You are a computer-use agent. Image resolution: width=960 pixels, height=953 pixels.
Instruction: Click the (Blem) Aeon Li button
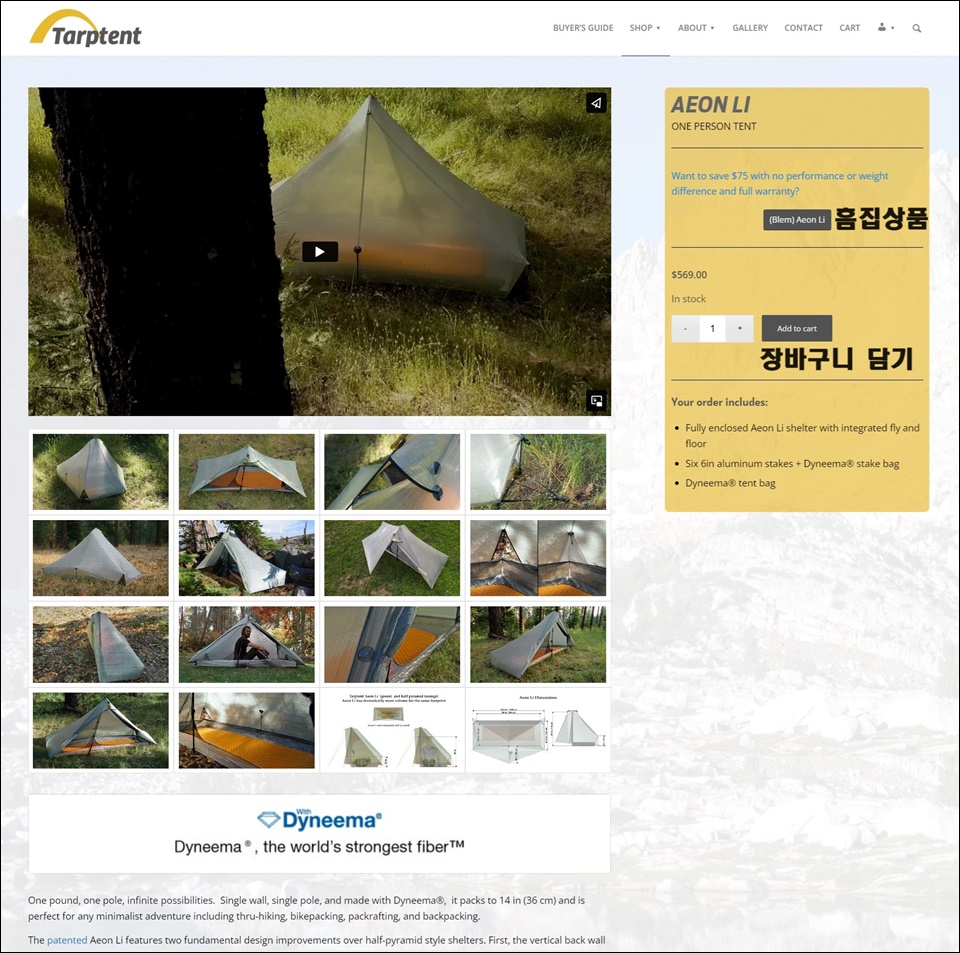pyautogui.click(x=797, y=220)
